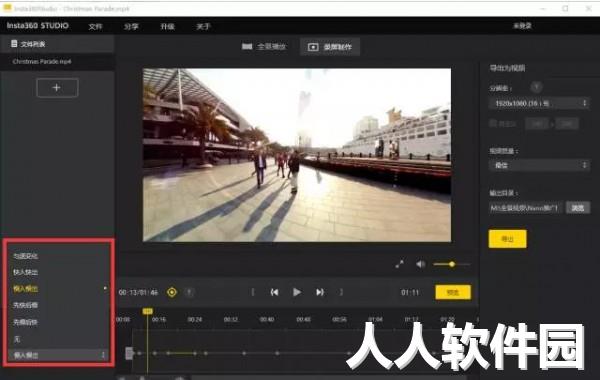Image resolution: width=600 pixels, height=380 pixels.
Task: Click the yellow keyframe add icon
Action: coord(172,292)
